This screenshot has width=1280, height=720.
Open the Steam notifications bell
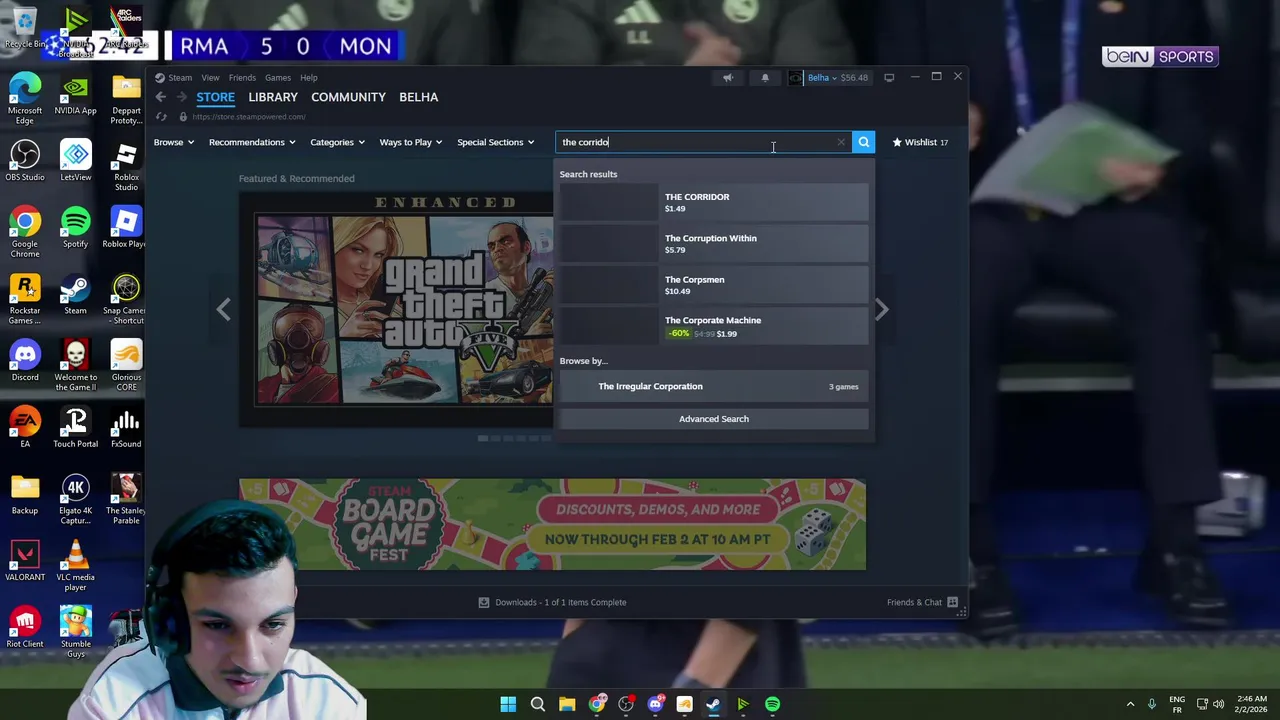765,77
